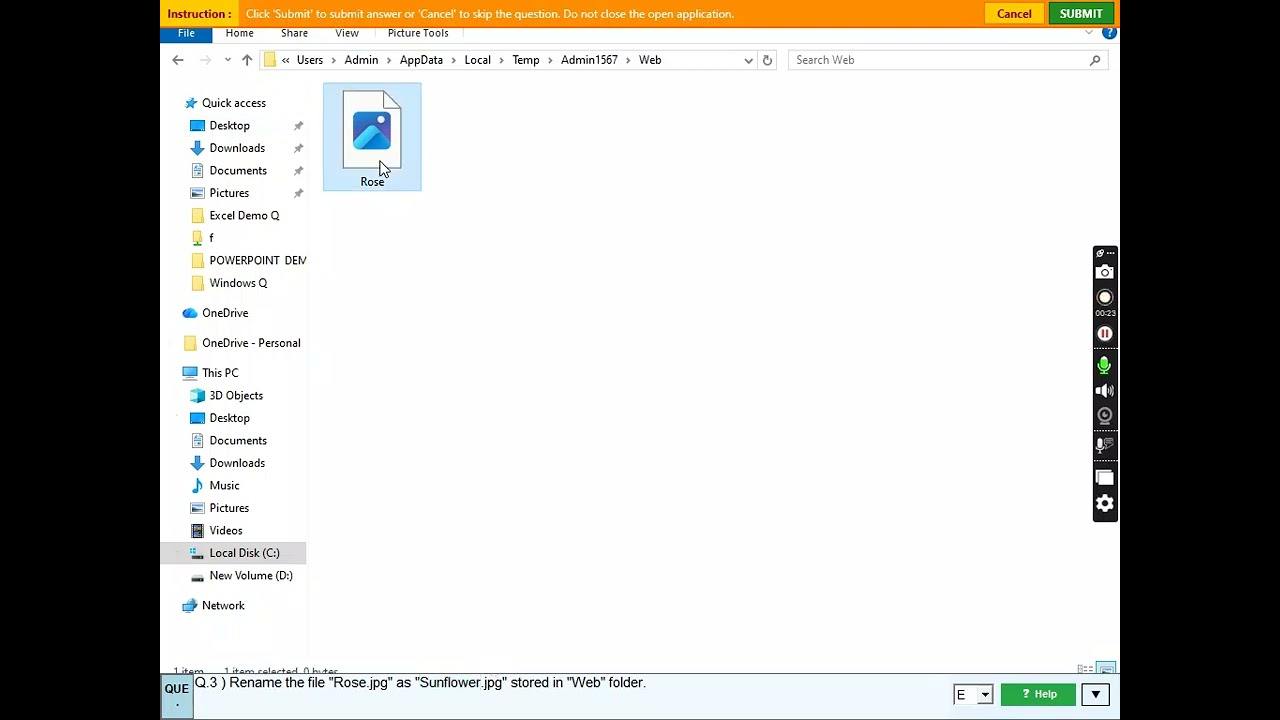Open recent locations dropdown near navigation arrows

228,60
